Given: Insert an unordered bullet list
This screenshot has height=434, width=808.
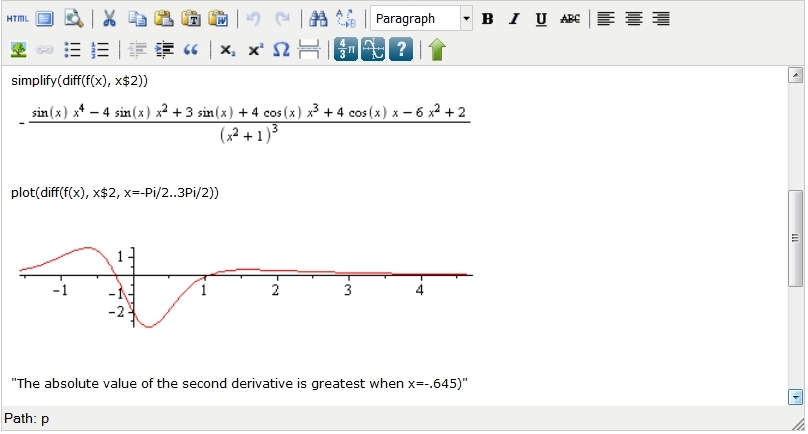Looking at the screenshot, I should (x=72, y=49).
